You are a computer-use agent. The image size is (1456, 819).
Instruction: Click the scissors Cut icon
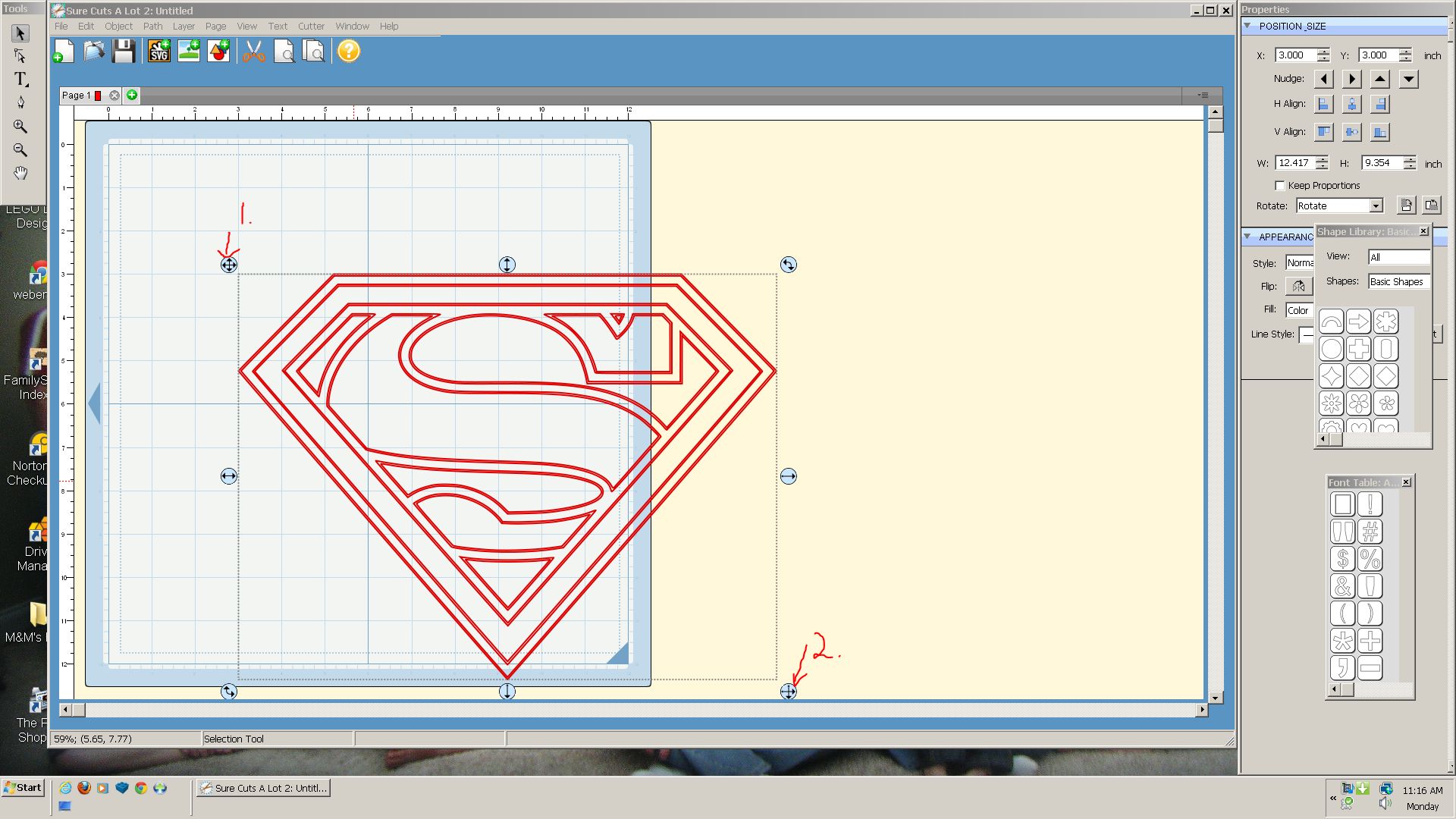[x=254, y=52]
